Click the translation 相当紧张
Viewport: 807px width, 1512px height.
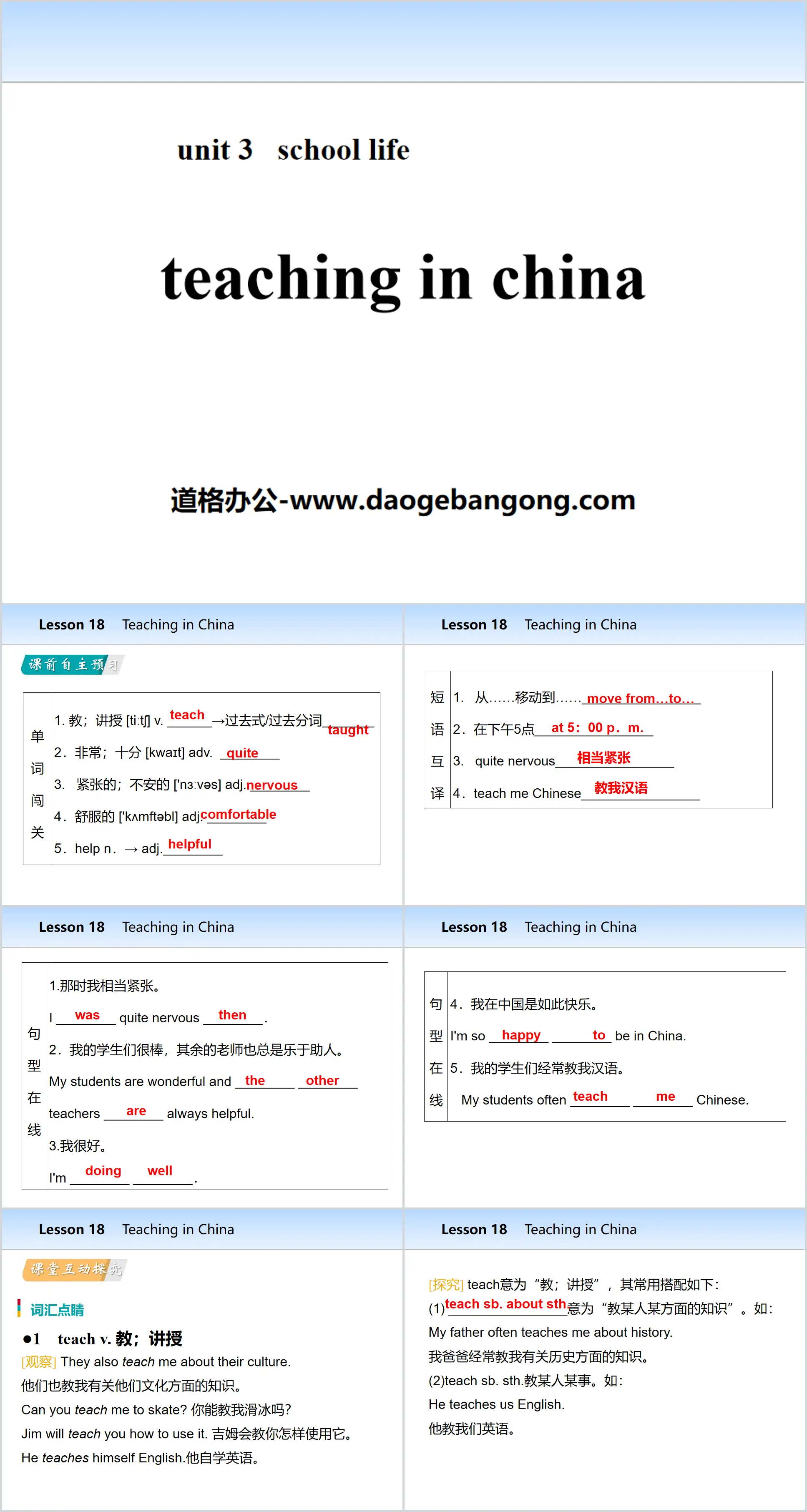click(603, 758)
